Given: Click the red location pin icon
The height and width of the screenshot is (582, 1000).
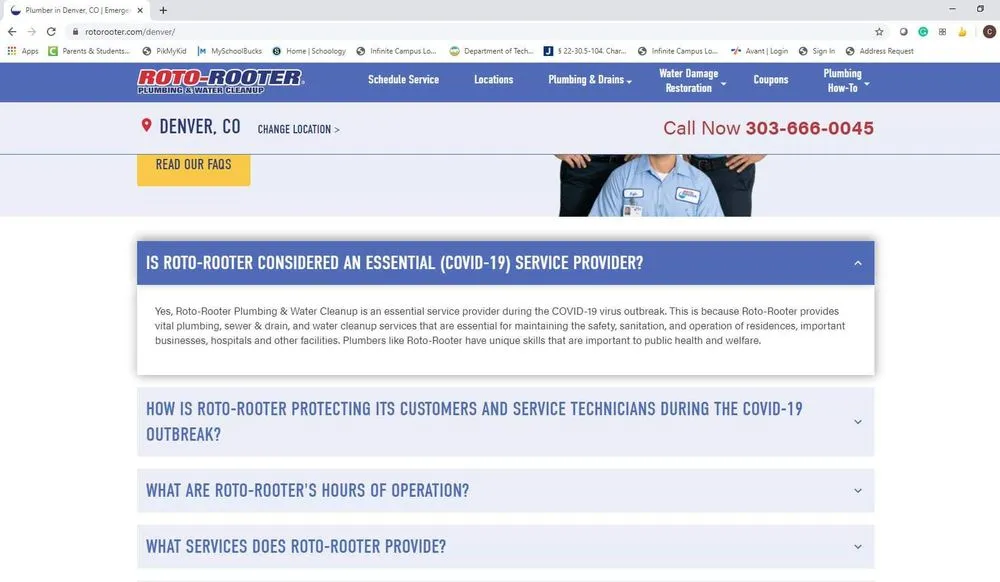Looking at the screenshot, I should coord(146,126).
